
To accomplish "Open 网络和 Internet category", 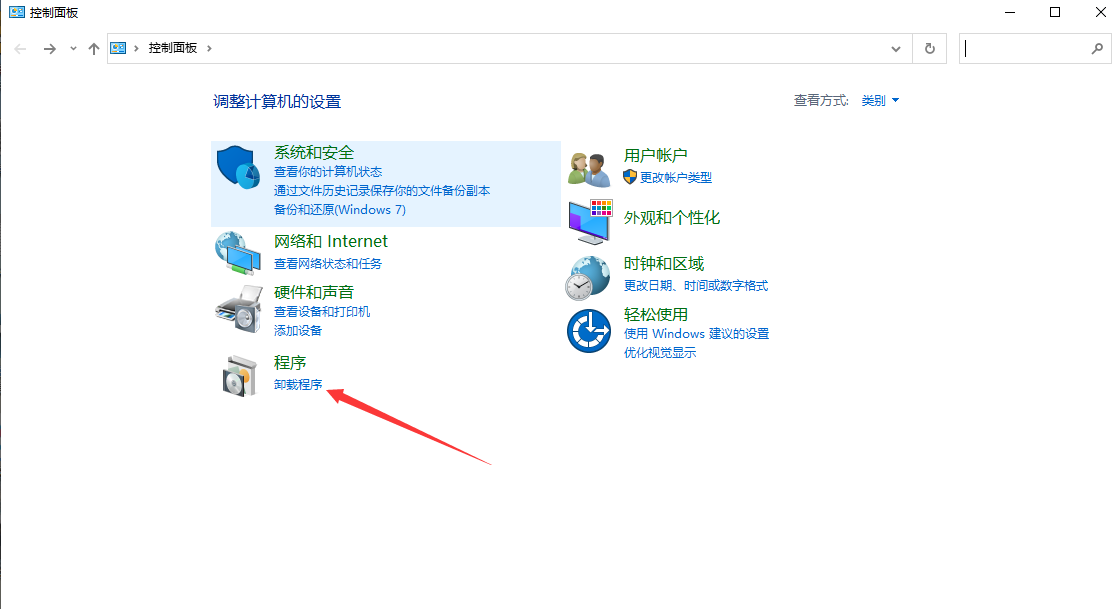I will [331, 241].
